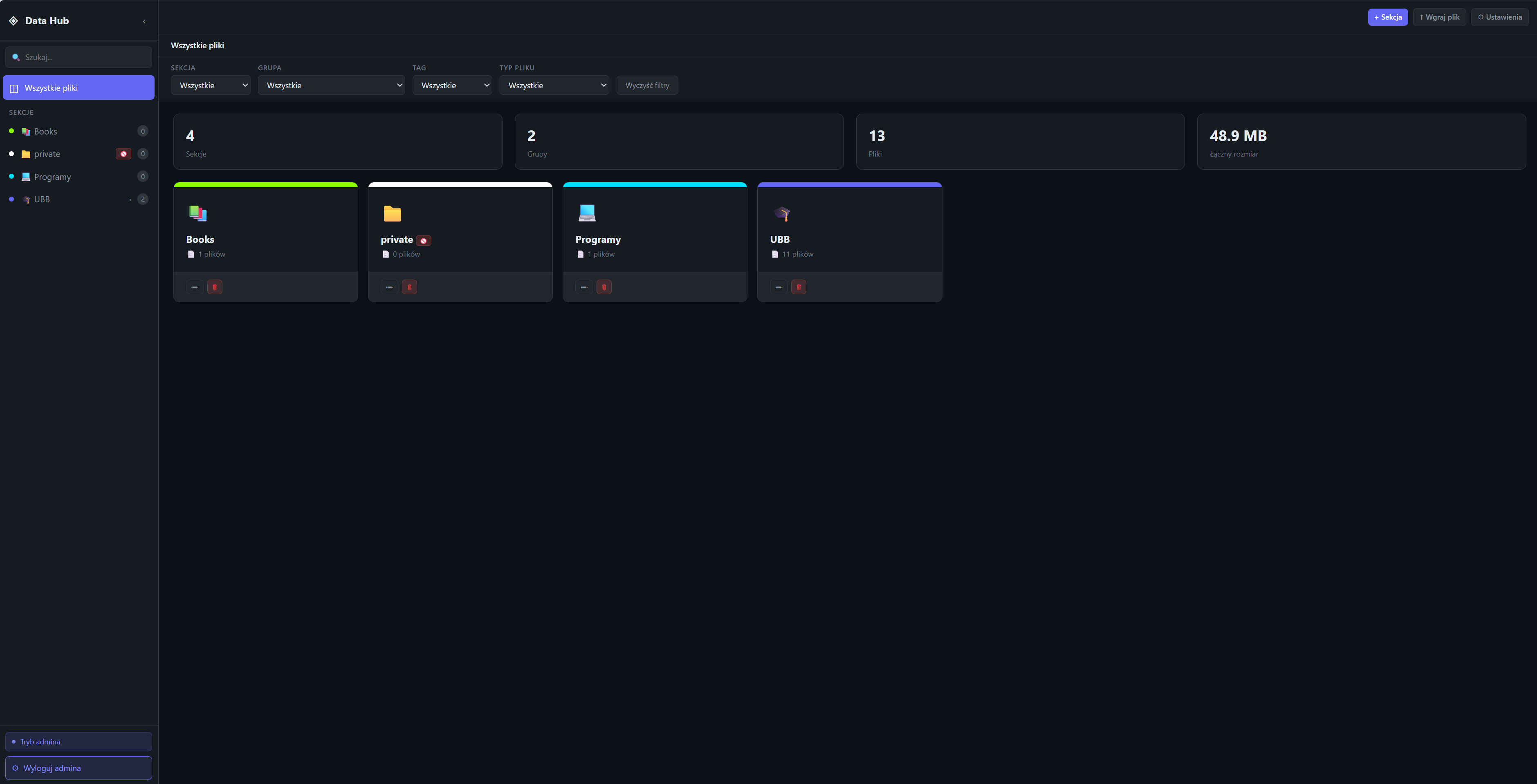Click the laptop icon on Programy card
Image resolution: width=1537 pixels, height=784 pixels.
click(x=587, y=213)
